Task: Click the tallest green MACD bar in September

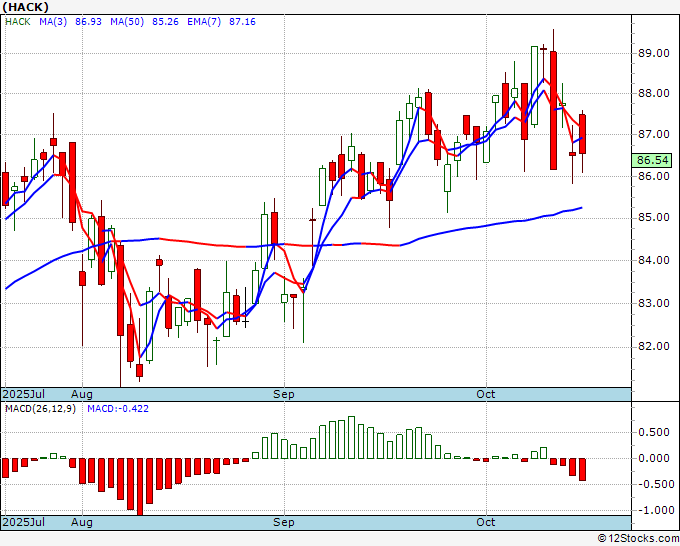Action: point(351,438)
